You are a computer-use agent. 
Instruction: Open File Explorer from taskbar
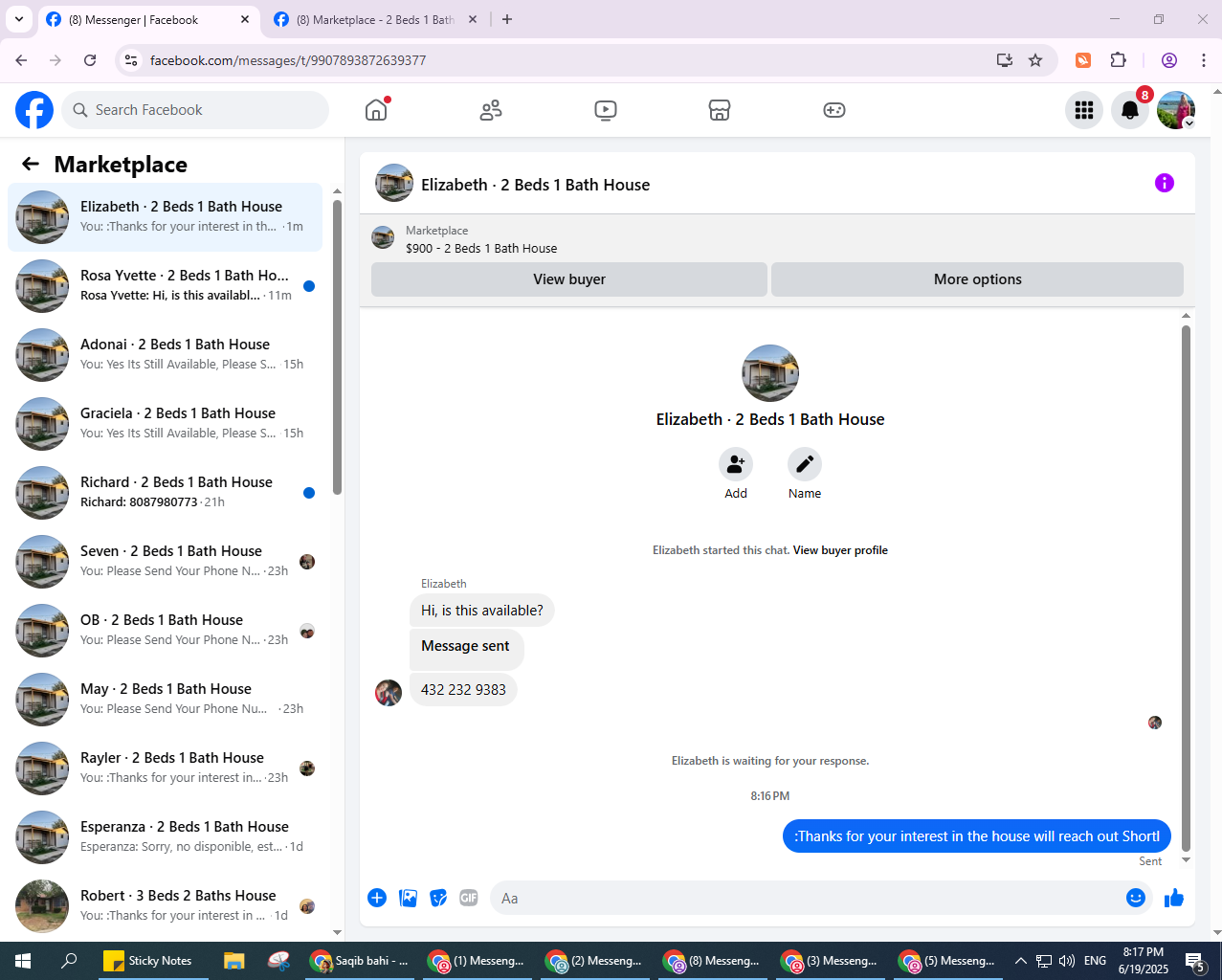(234, 961)
